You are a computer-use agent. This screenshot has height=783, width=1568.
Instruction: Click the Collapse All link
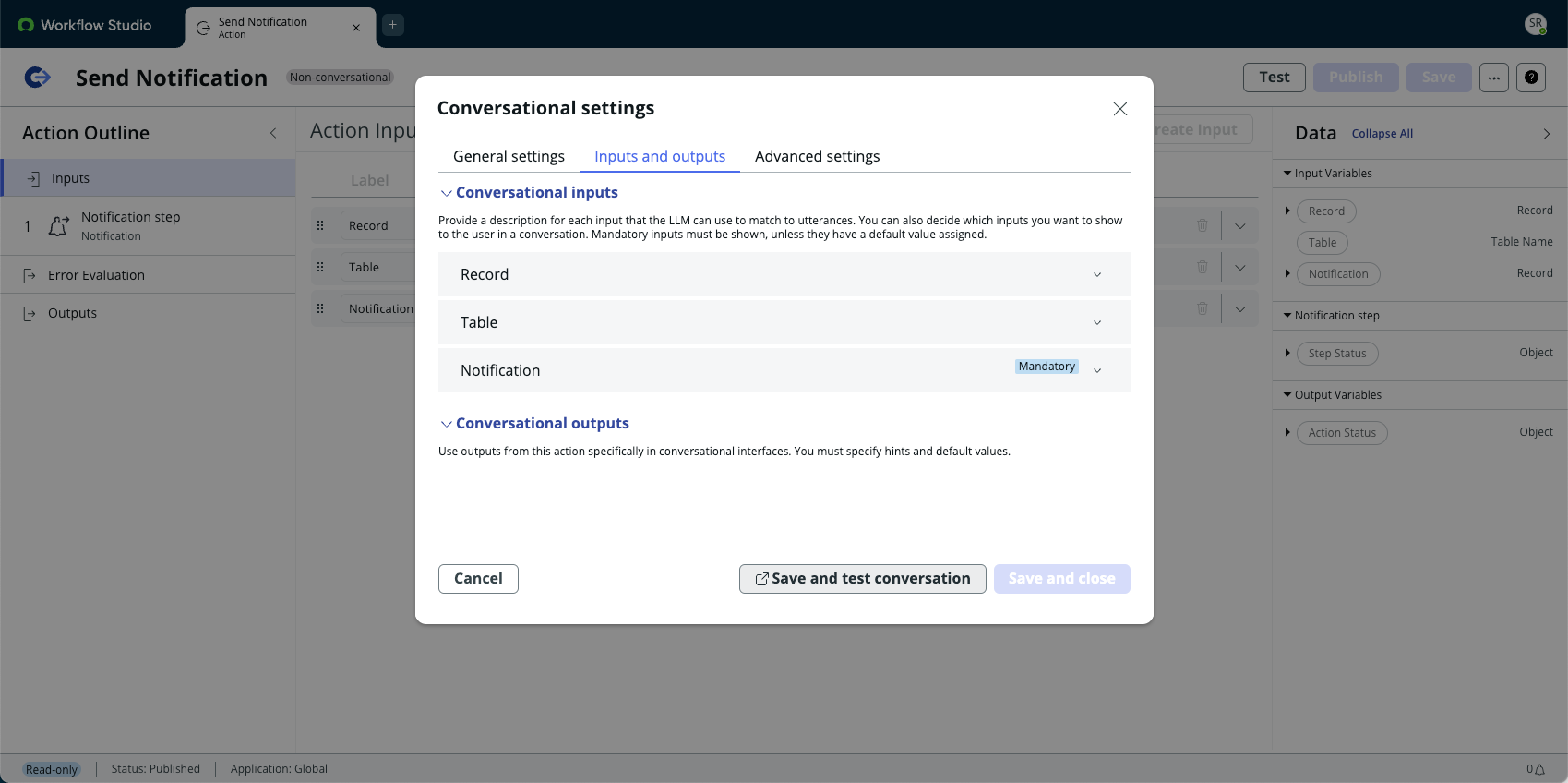[1382, 134]
